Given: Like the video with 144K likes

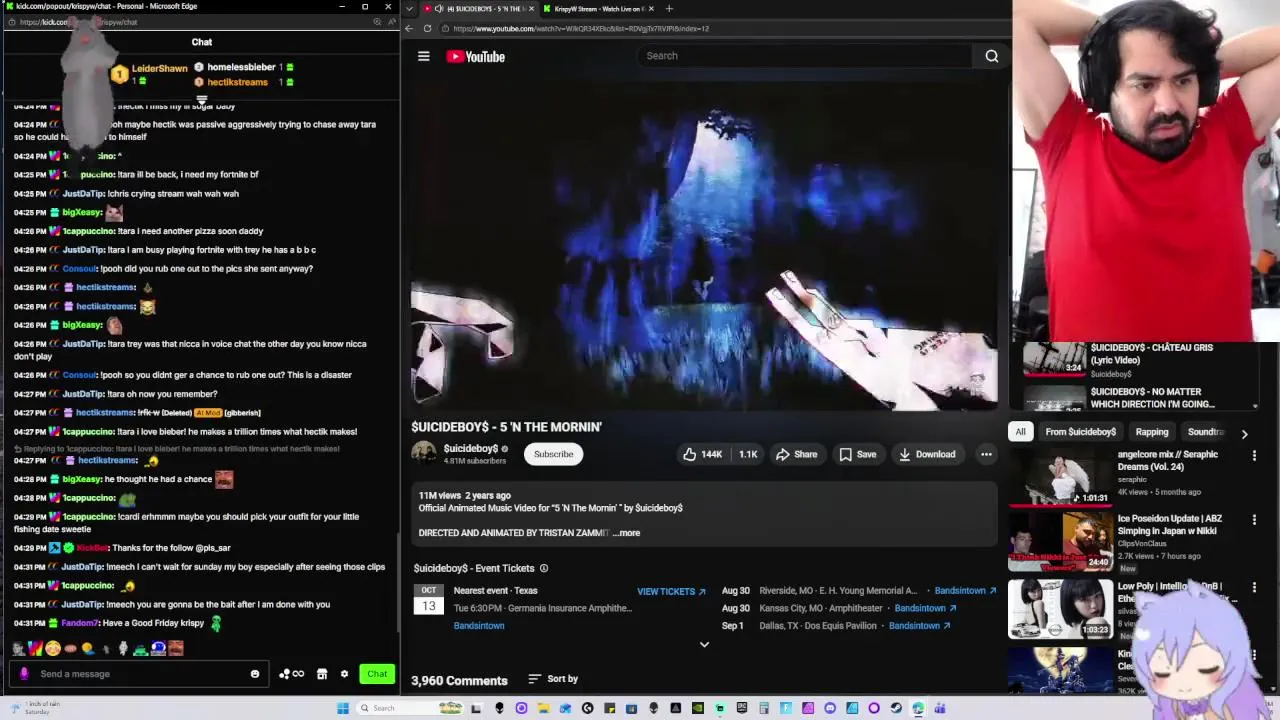Looking at the screenshot, I should pos(702,454).
